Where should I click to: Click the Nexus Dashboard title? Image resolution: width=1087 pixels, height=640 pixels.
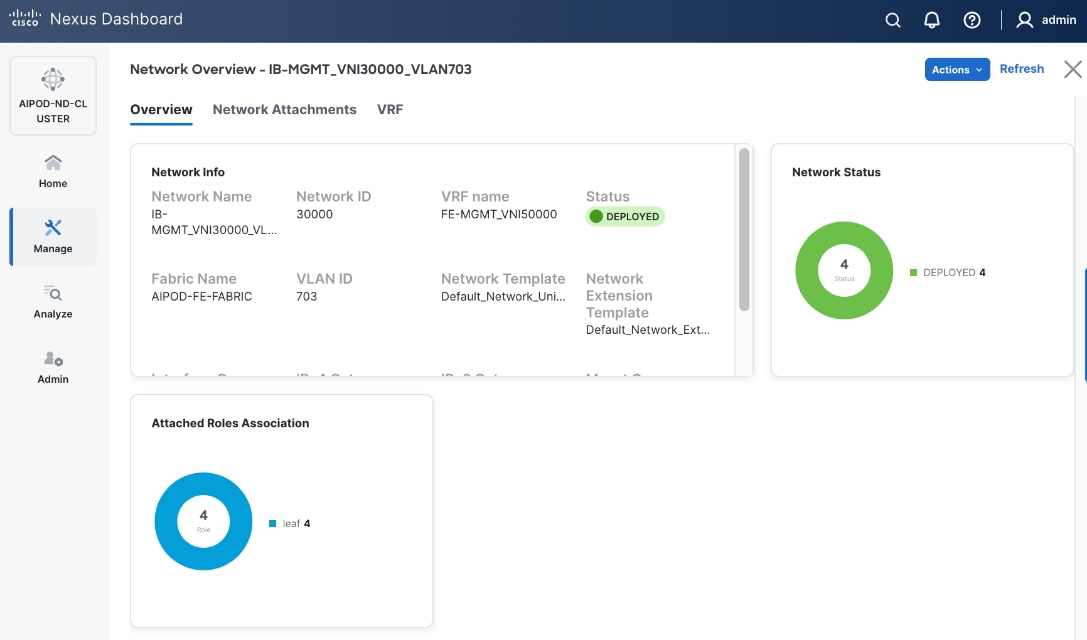(116, 19)
